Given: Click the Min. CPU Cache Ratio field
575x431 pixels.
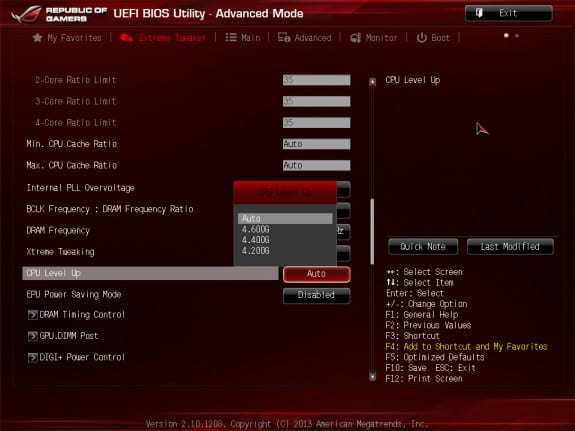Looking at the screenshot, I should pyautogui.click(x=316, y=144).
